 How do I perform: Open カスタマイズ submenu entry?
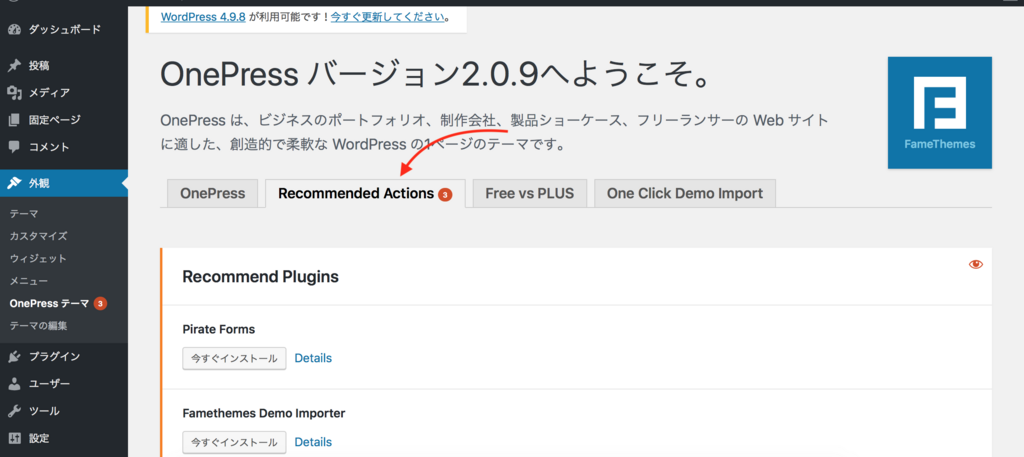[x=39, y=236]
